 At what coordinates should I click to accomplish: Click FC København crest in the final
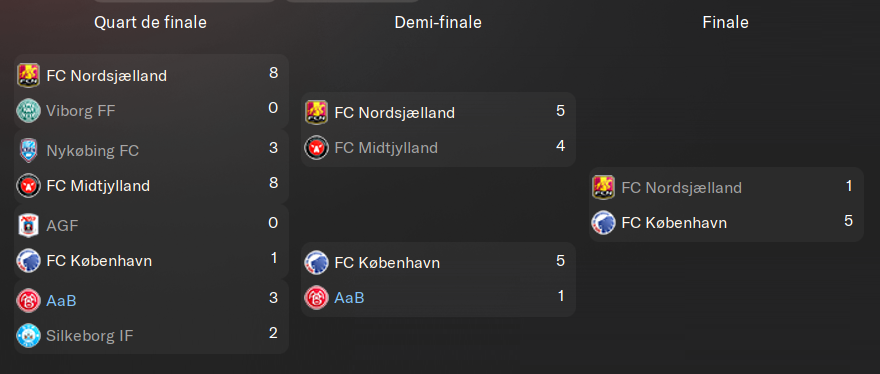tap(603, 223)
